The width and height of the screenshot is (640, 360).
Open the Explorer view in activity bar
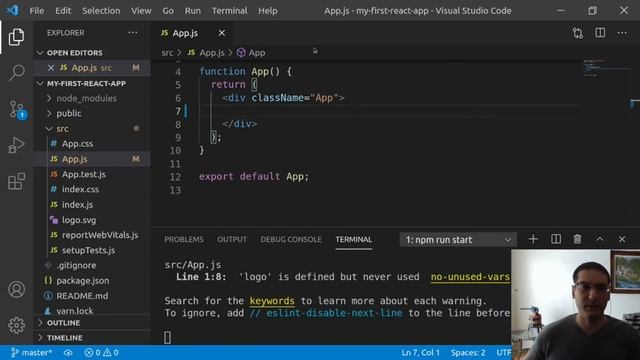pos(16,37)
